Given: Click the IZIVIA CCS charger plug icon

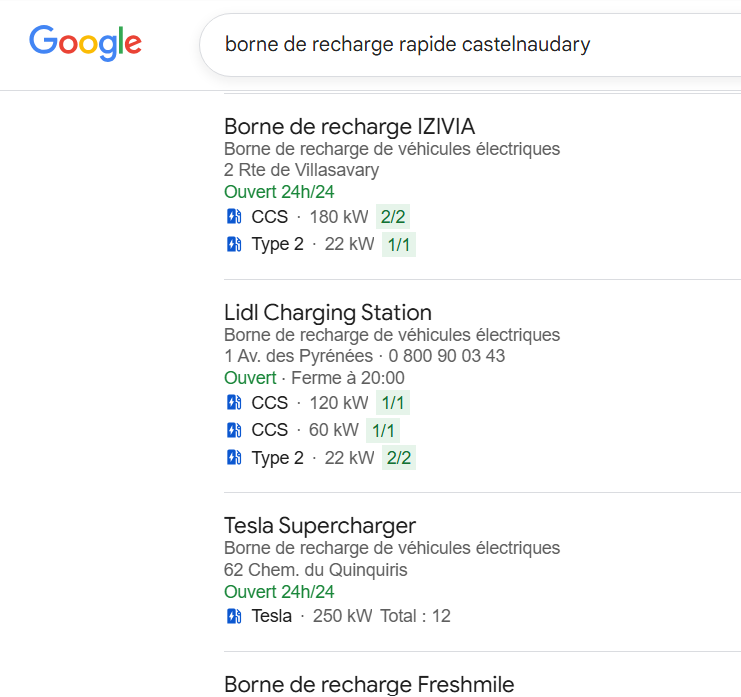Looking at the screenshot, I should coord(234,217).
